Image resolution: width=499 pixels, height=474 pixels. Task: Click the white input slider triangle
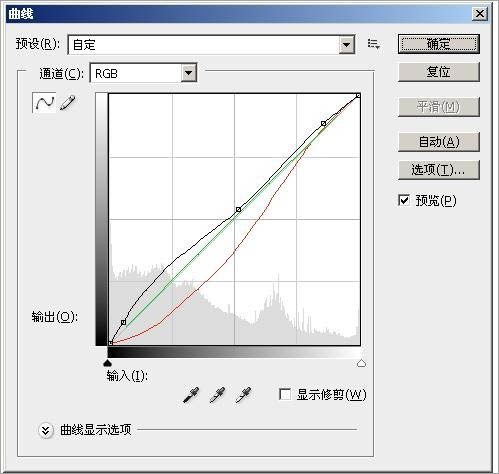click(361, 363)
